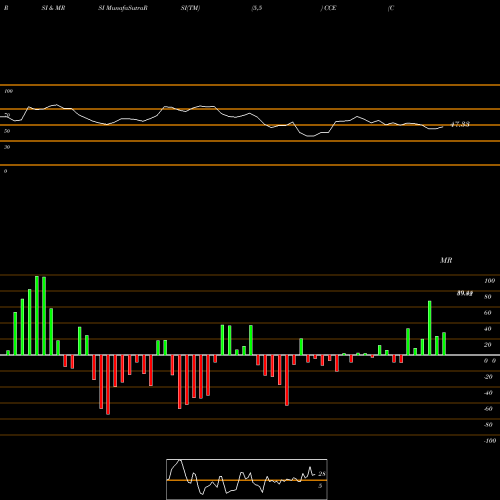The height and width of the screenshot is (500, 500).
Task: Click the -40 label on MR axis
Action: (488, 393)
